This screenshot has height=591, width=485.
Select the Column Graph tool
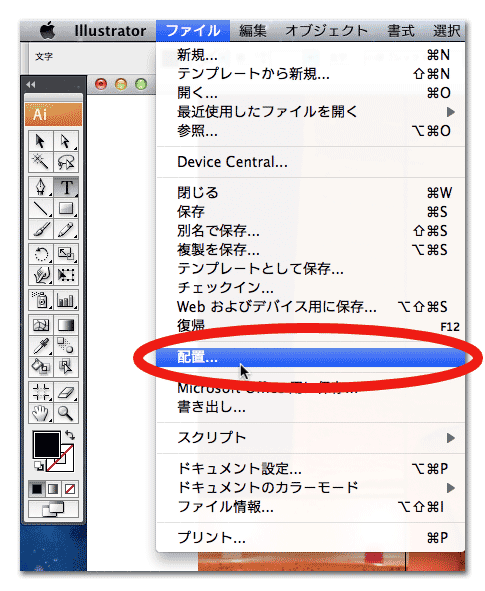click(x=66, y=300)
